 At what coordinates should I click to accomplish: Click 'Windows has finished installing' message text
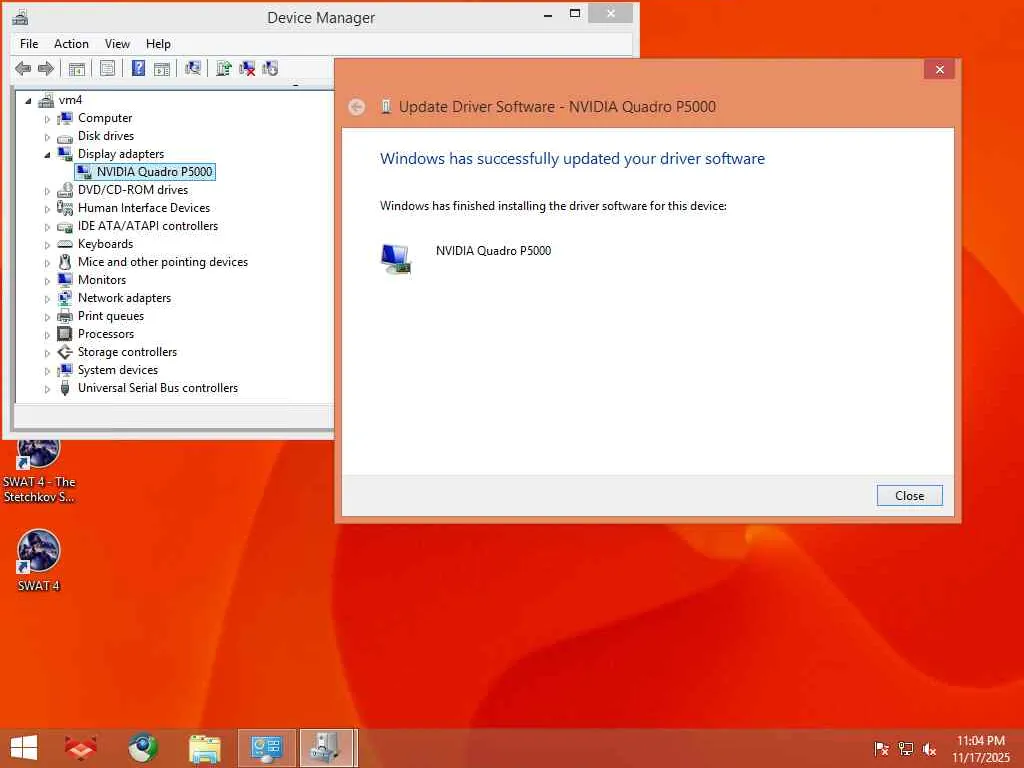pyautogui.click(x=553, y=206)
